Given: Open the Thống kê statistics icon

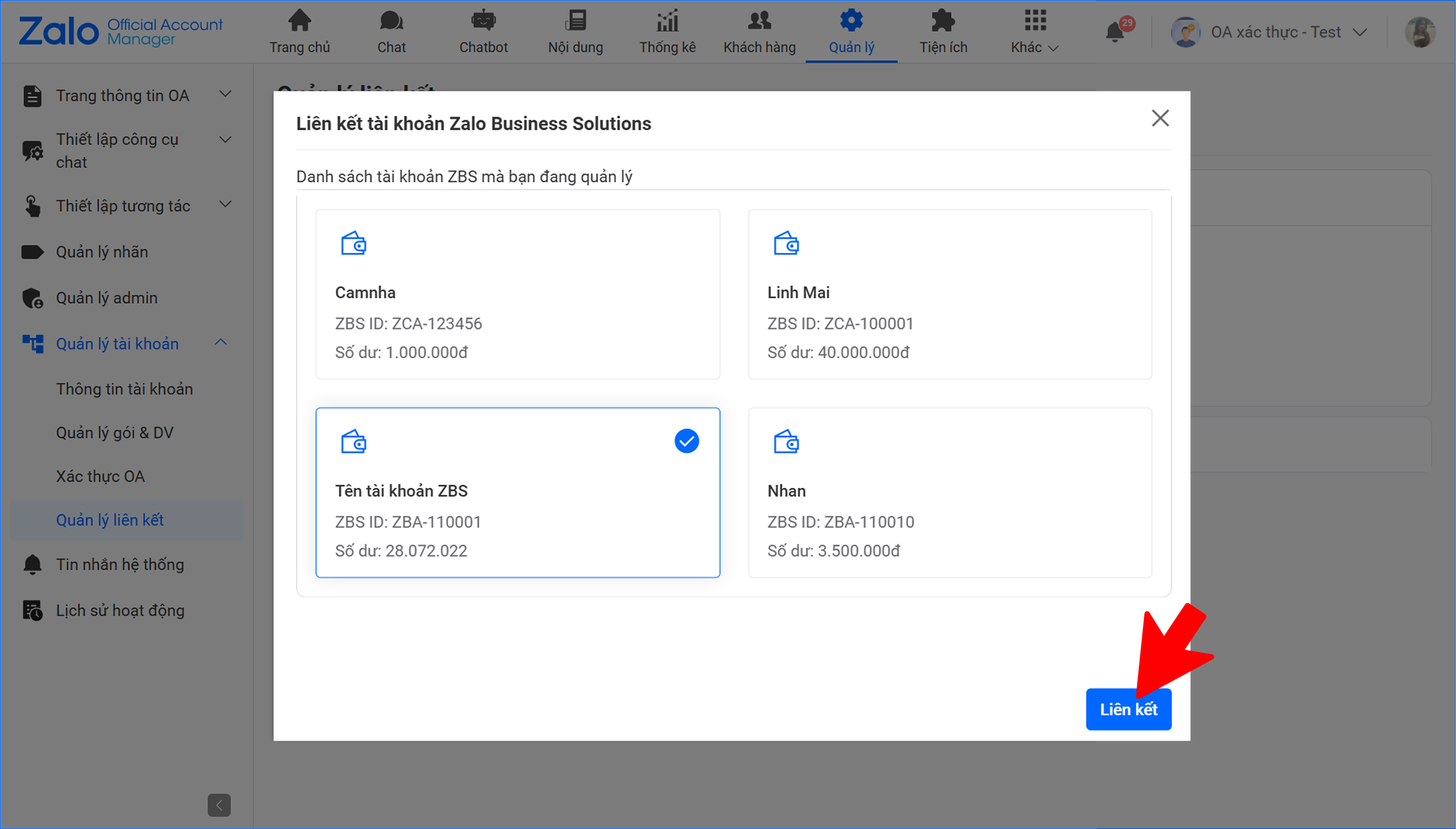Looking at the screenshot, I should (667, 21).
